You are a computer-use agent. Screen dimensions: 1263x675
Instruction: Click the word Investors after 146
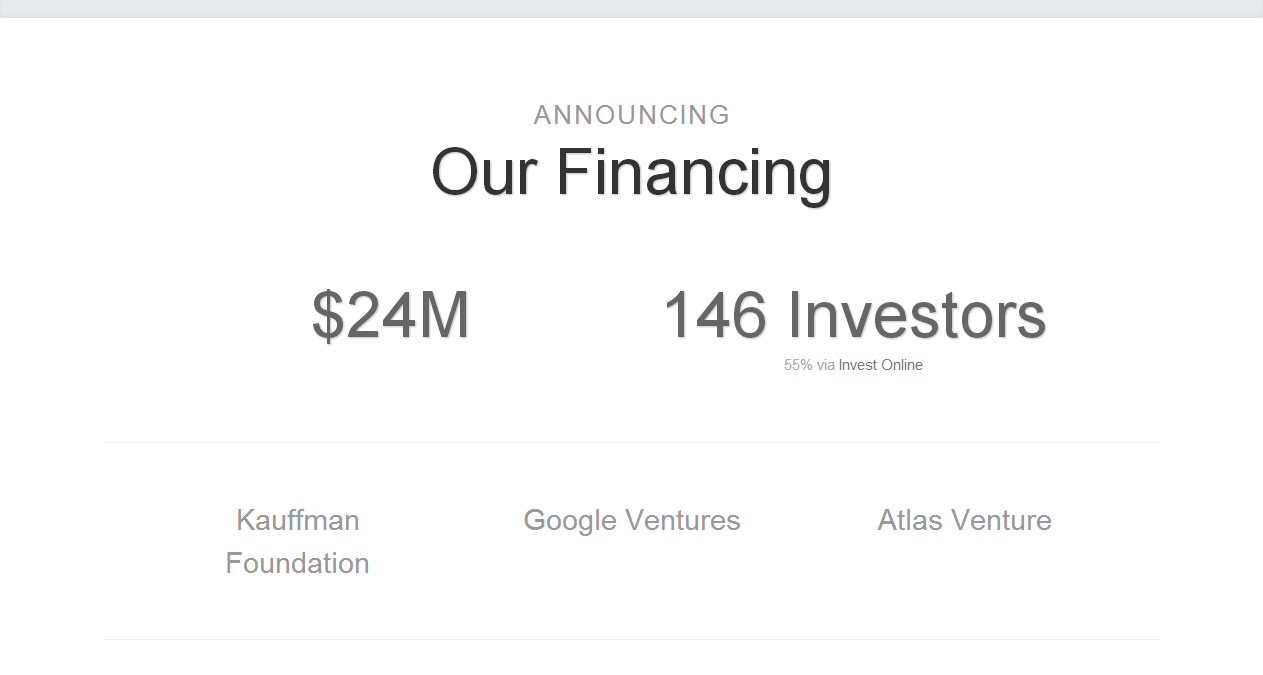point(917,315)
